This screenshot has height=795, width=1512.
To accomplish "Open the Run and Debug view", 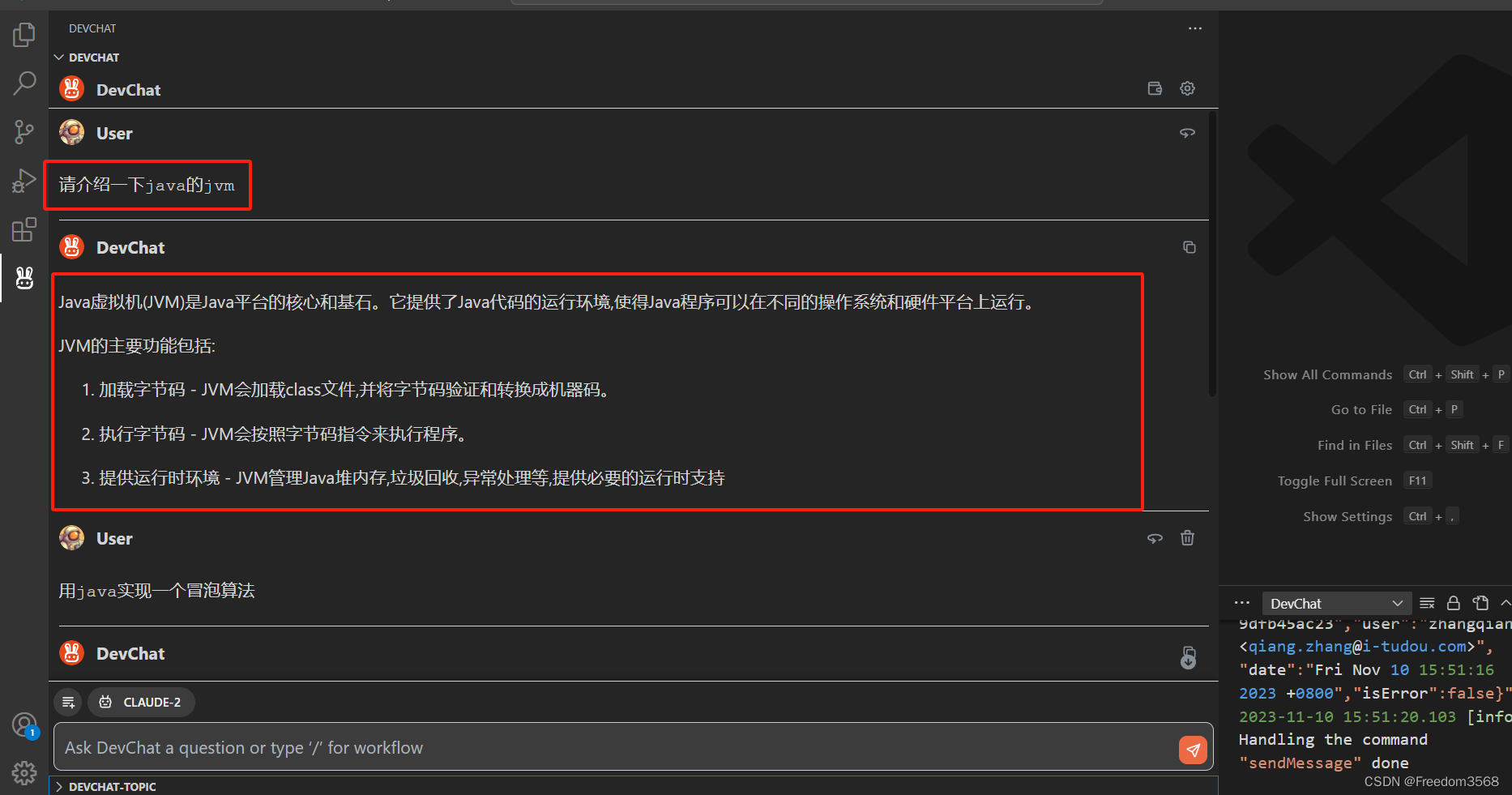I will 24,181.
